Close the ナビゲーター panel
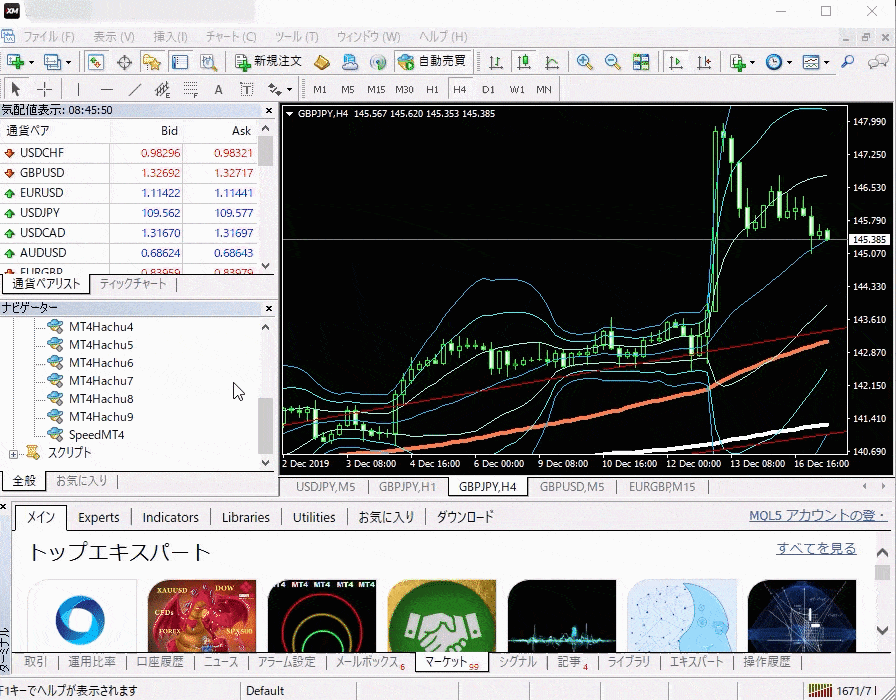Image resolution: width=896 pixels, height=700 pixels. coord(269,309)
